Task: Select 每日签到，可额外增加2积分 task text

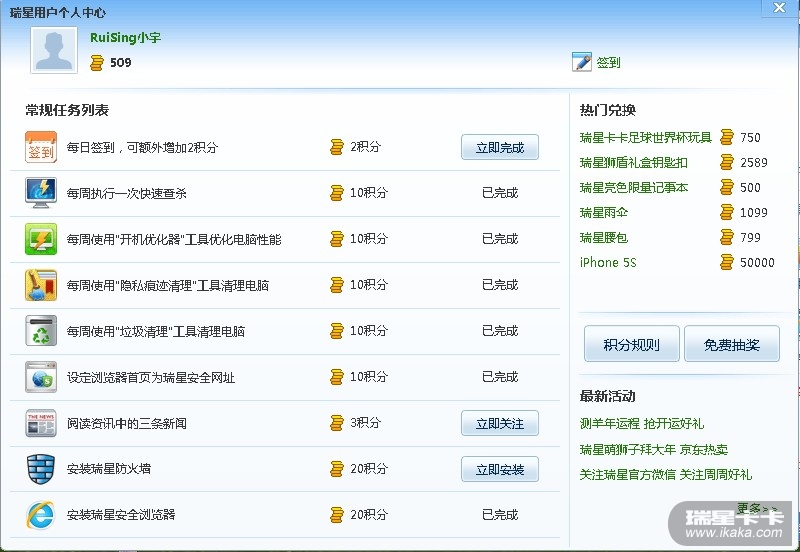Action: coord(142,147)
